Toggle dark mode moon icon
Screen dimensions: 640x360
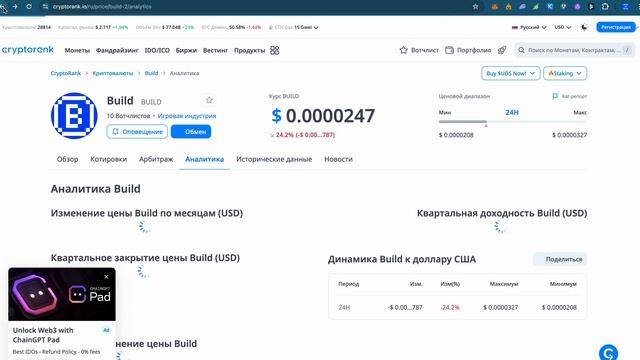click(x=584, y=27)
